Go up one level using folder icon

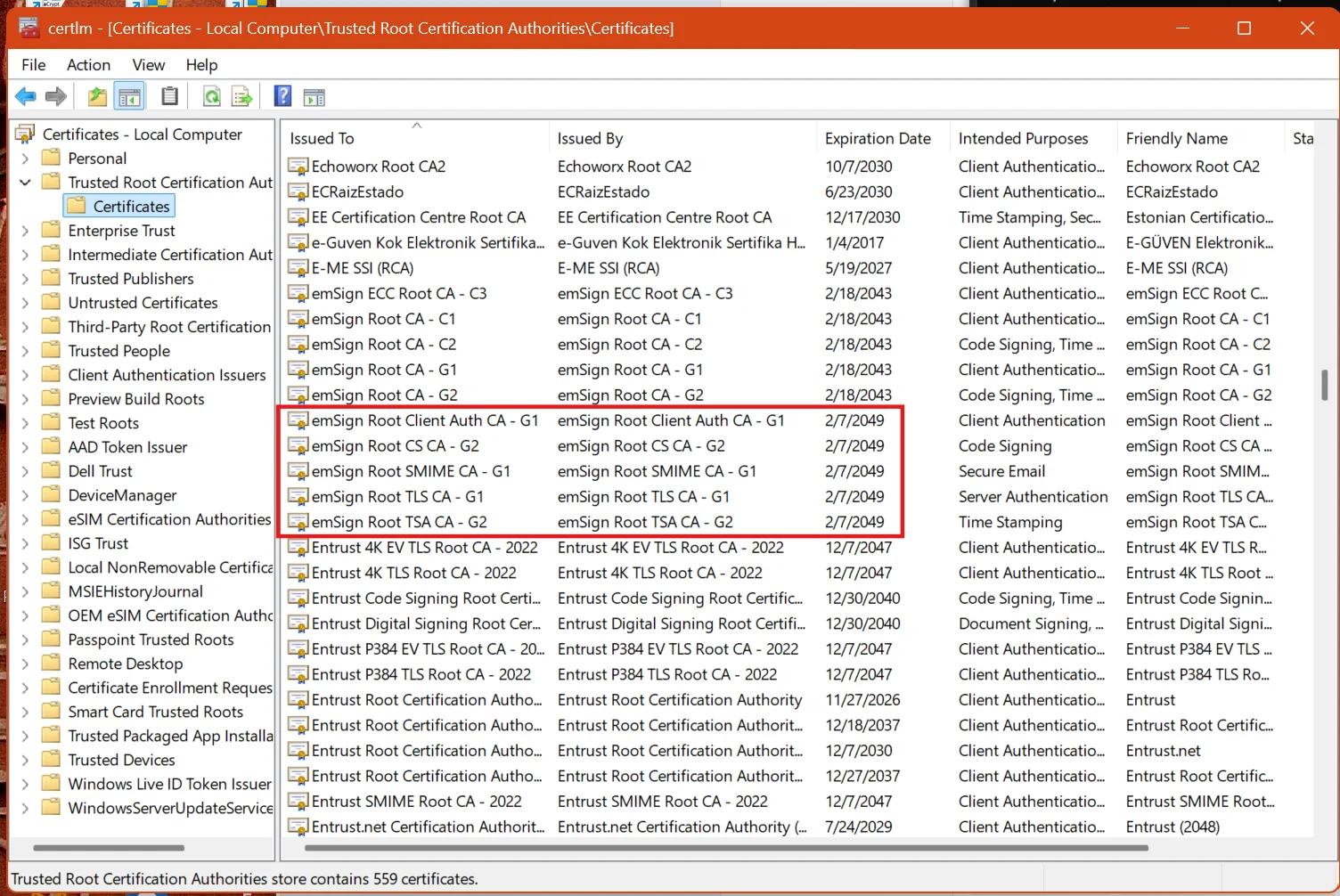(x=97, y=96)
